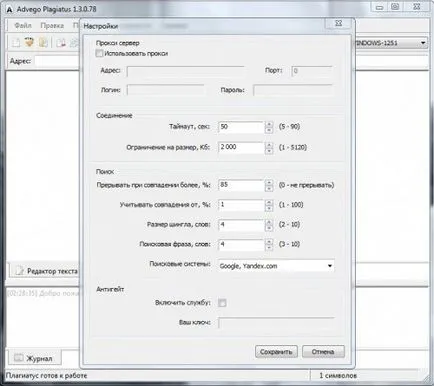Increase Поисковая фраза words up arrow
This screenshot has width=434, height=386.
[269, 242]
